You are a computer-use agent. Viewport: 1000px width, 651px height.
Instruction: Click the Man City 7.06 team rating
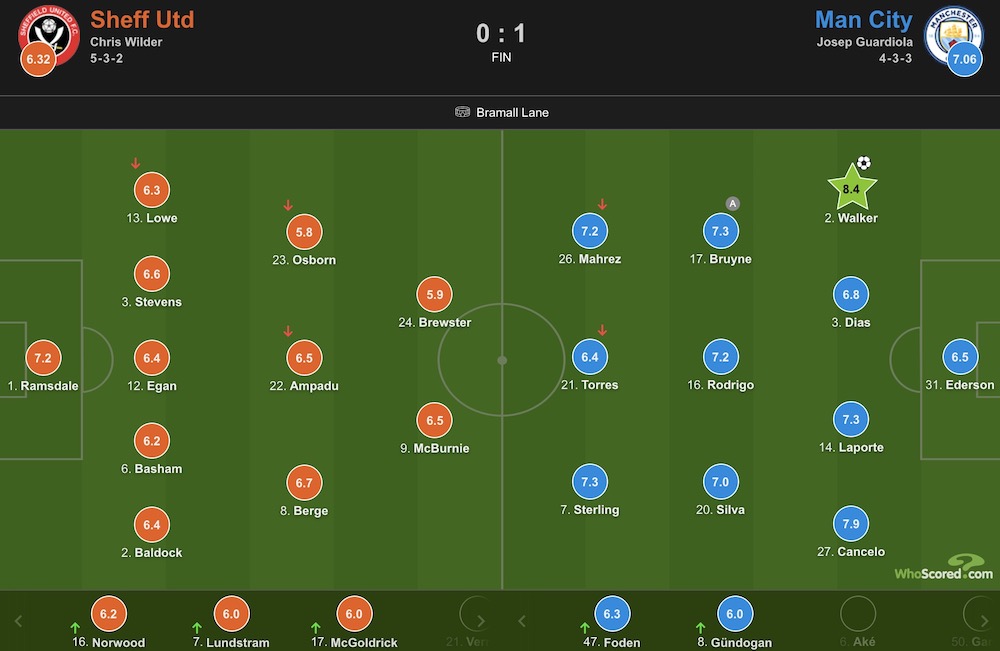pos(964,59)
